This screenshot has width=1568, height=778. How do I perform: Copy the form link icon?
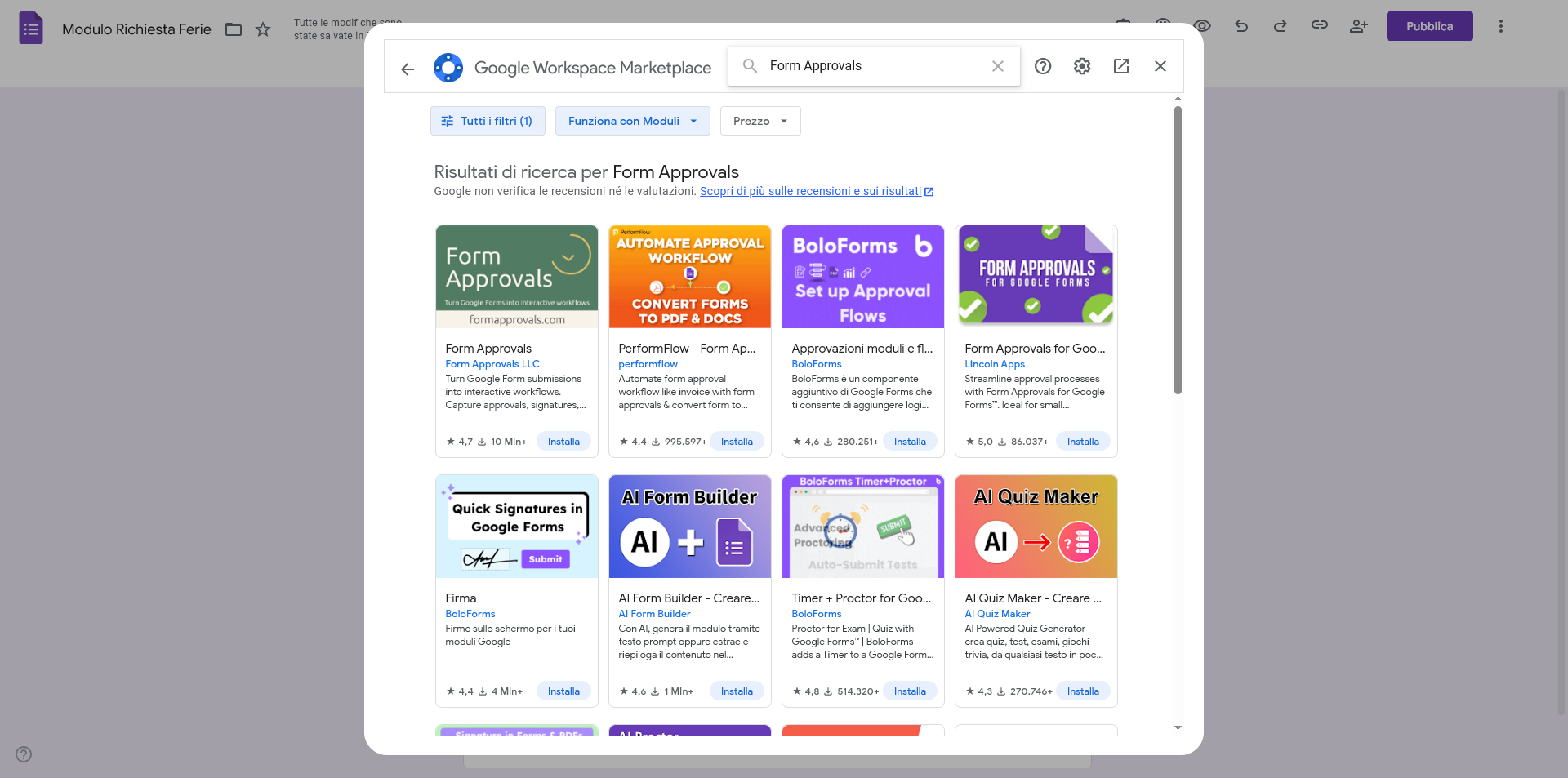[1320, 25]
